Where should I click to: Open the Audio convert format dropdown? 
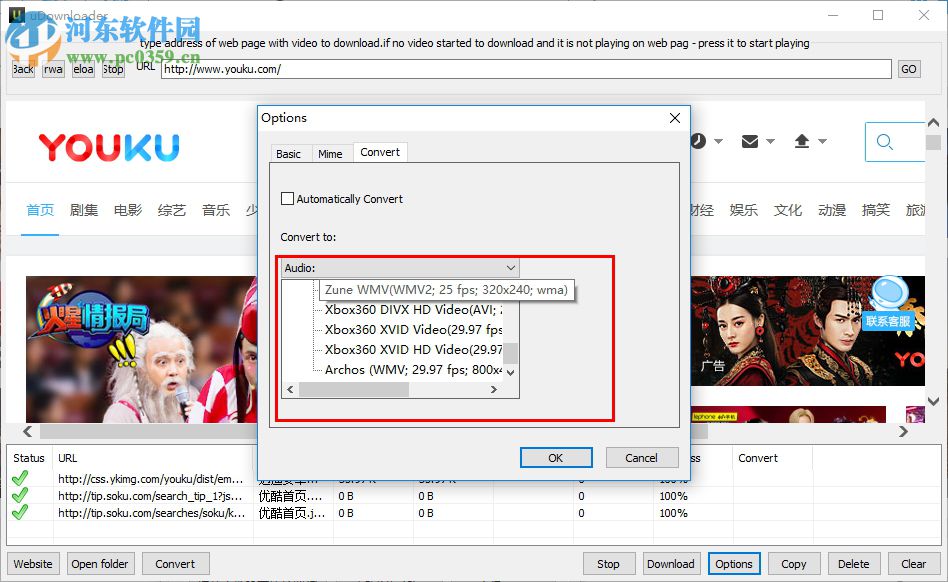510,267
